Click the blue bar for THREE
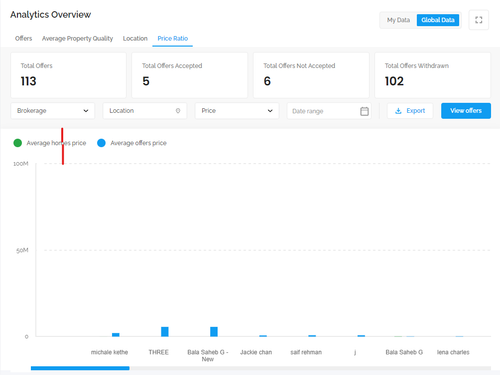Viewport: 500px width, 375px height. (x=165, y=332)
